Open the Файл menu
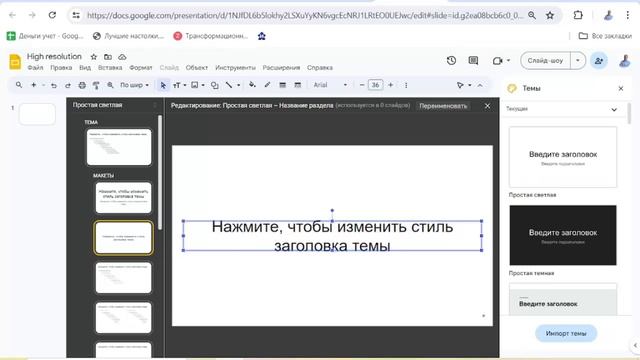This screenshot has height=360, width=640. coord(35,68)
